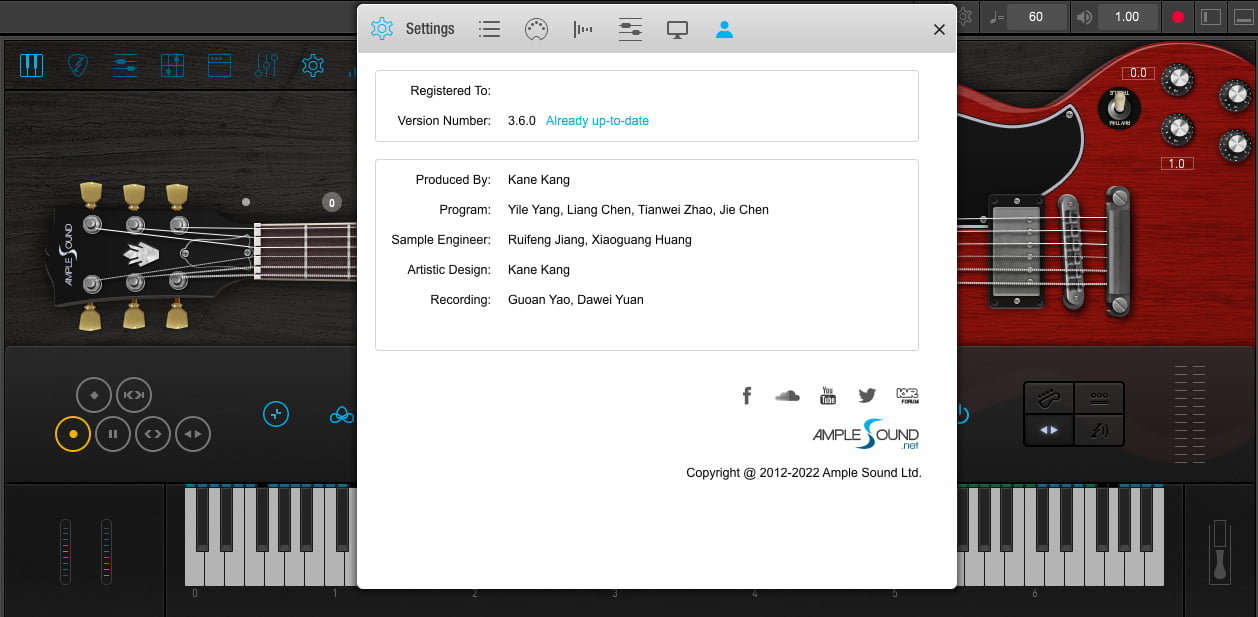Open the monitor display tab in Settings
The height and width of the screenshot is (617, 1258).
click(677, 30)
